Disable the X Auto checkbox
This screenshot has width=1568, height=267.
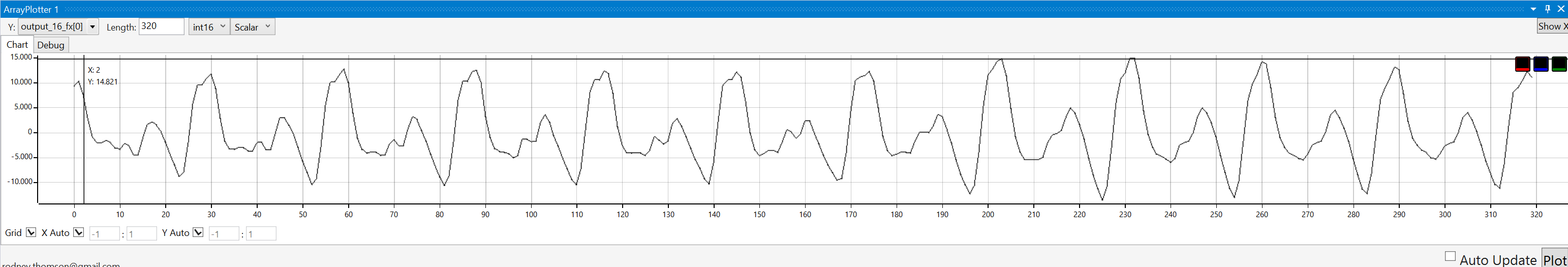tap(78, 233)
